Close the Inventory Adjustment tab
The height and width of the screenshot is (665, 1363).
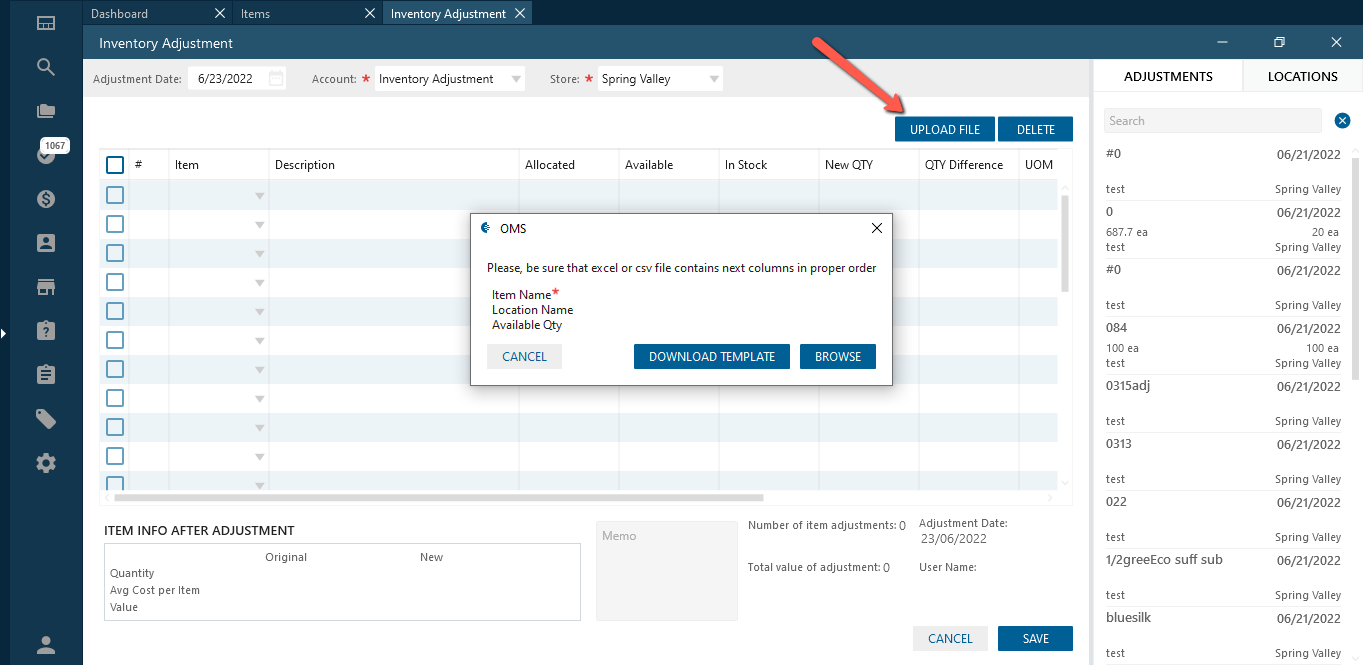click(520, 13)
